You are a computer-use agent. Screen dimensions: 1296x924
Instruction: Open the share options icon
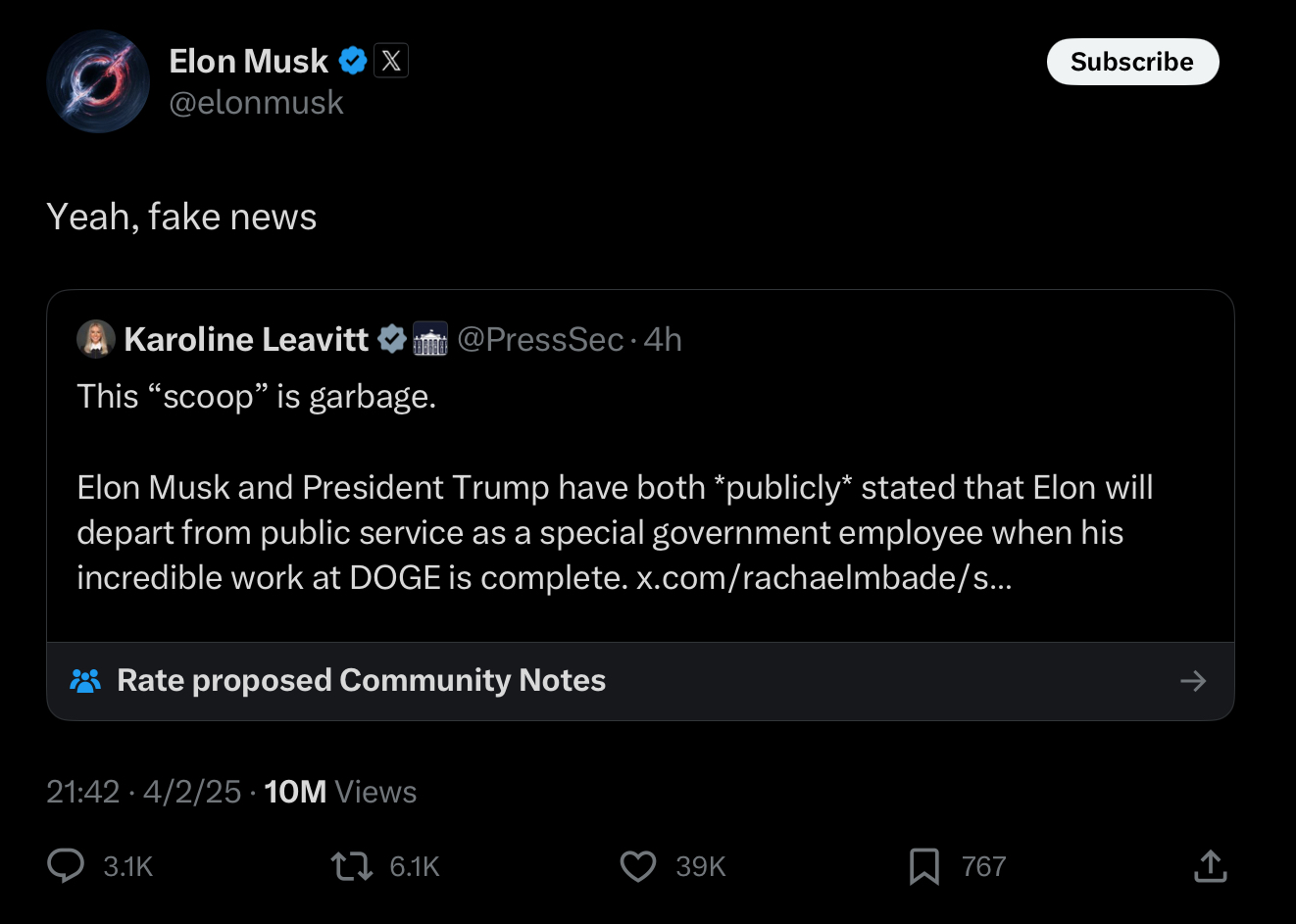(x=1211, y=866)
